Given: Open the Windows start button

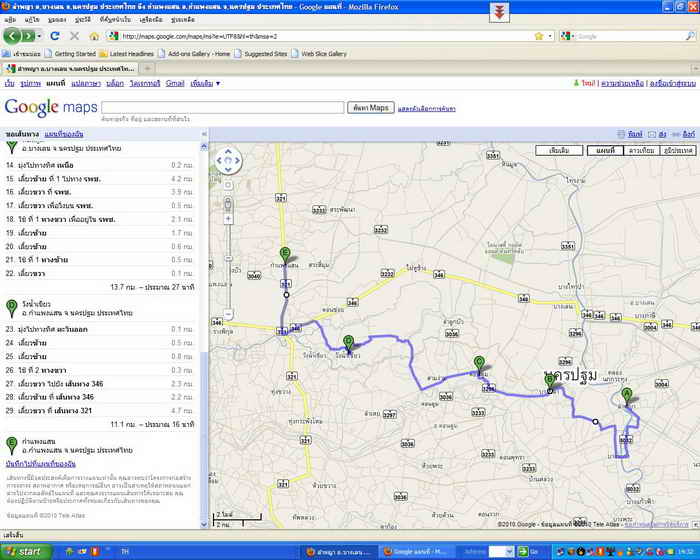Looking at the screenshot, I should [25, 552].
